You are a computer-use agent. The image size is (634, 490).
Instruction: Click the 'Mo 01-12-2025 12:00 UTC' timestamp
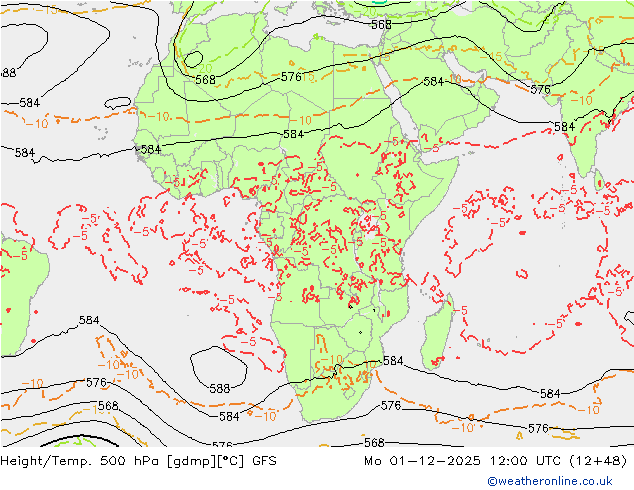[463, 460]
